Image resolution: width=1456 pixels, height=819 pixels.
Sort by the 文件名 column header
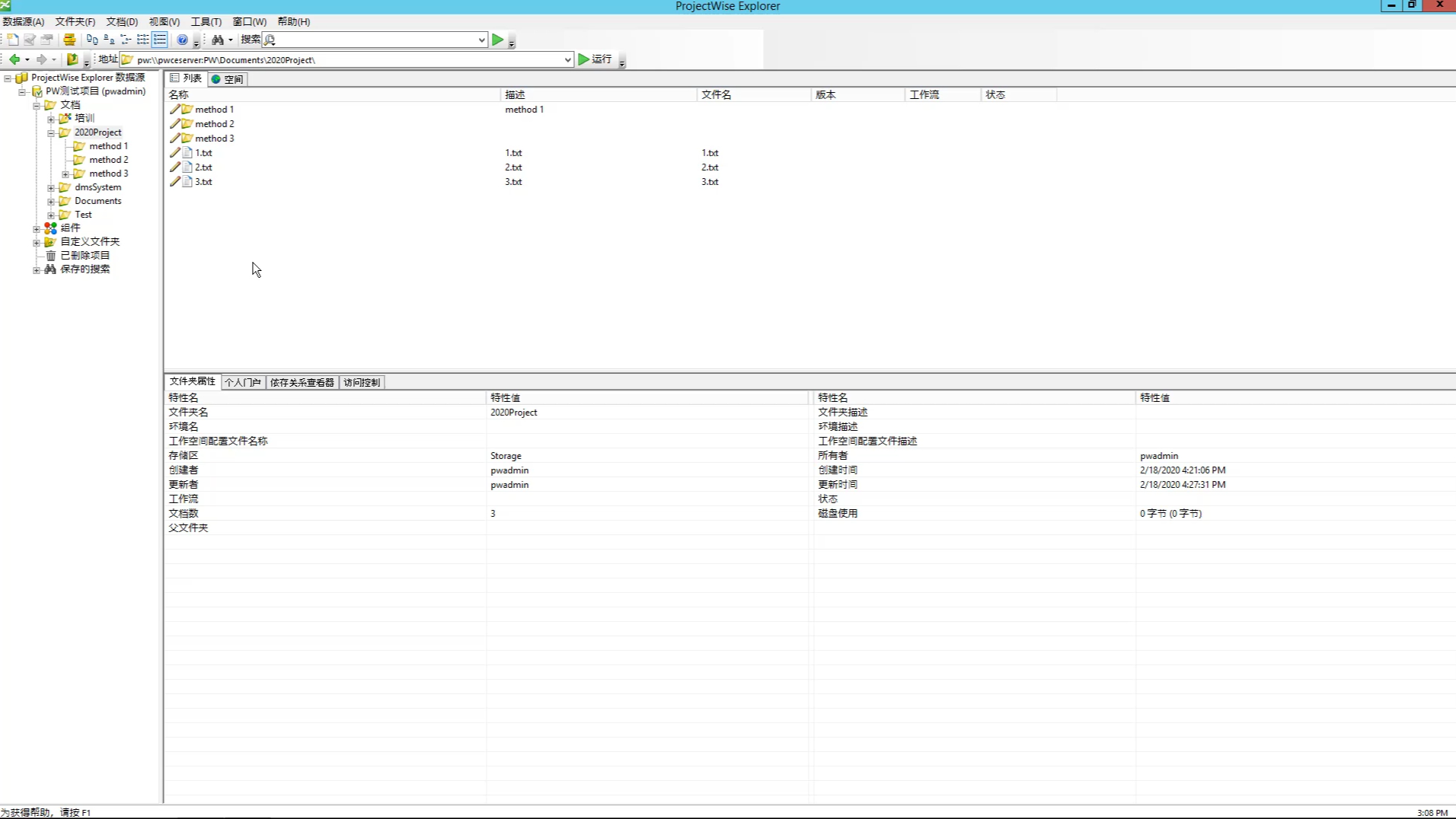tap(755, 94)
